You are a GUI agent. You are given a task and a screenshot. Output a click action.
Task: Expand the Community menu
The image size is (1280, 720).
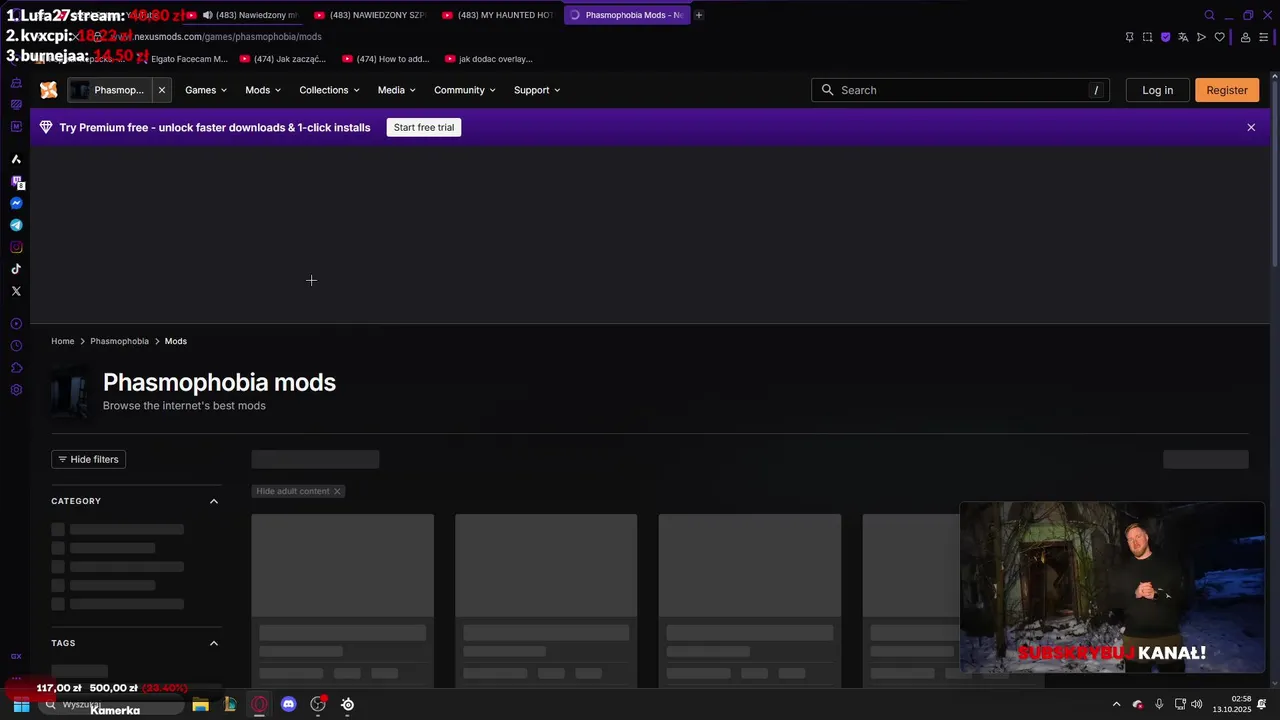(x=465, y=90)
